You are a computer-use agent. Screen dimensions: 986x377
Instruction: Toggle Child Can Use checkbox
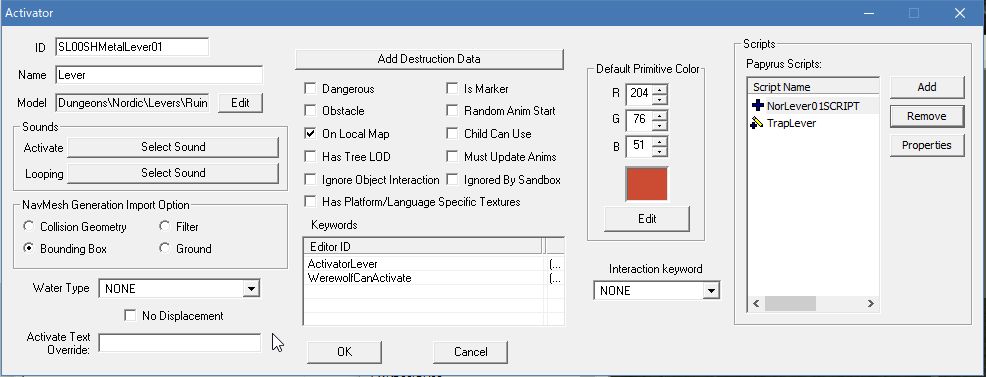452,134
